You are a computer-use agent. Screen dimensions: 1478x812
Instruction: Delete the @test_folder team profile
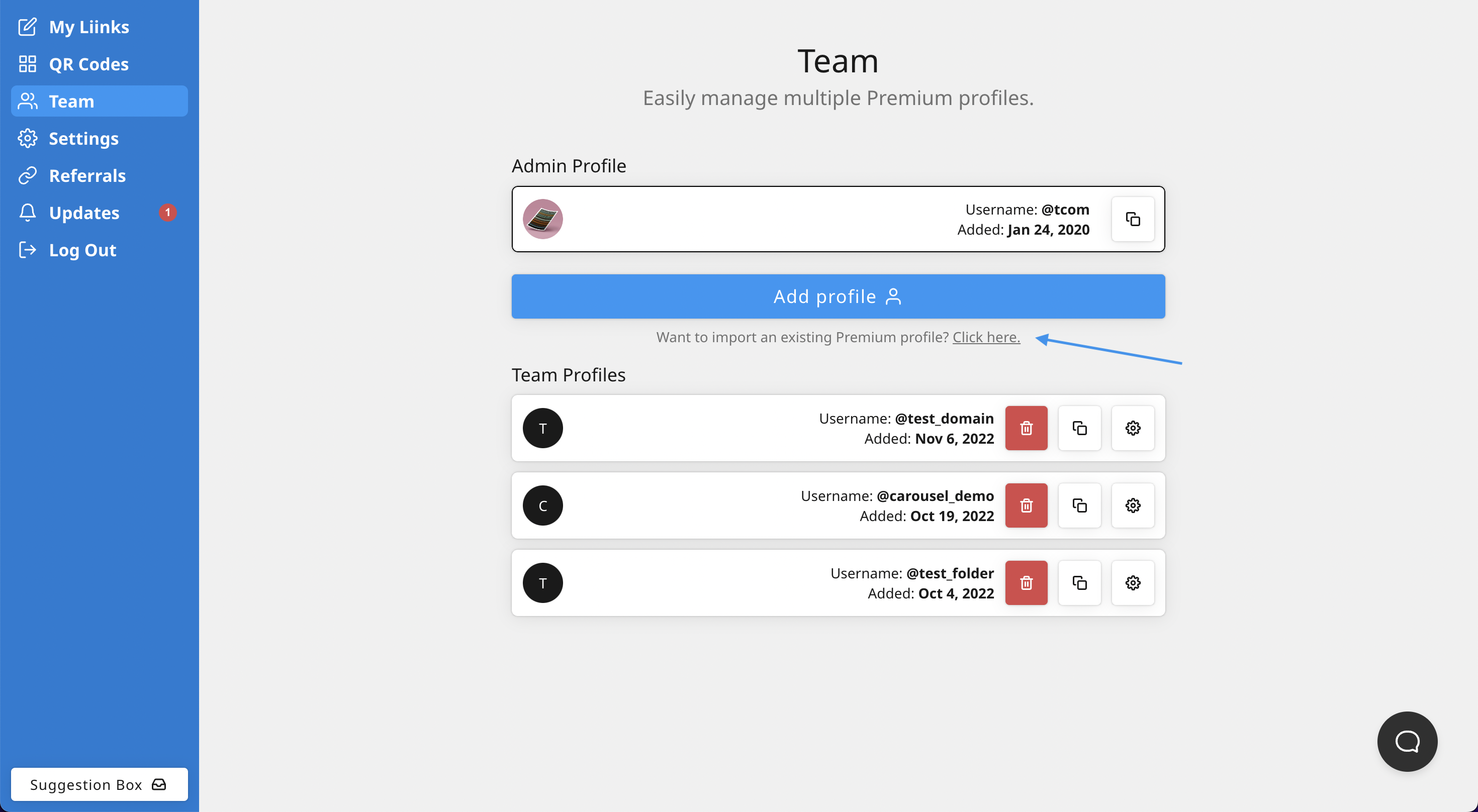pos(1026,583)
